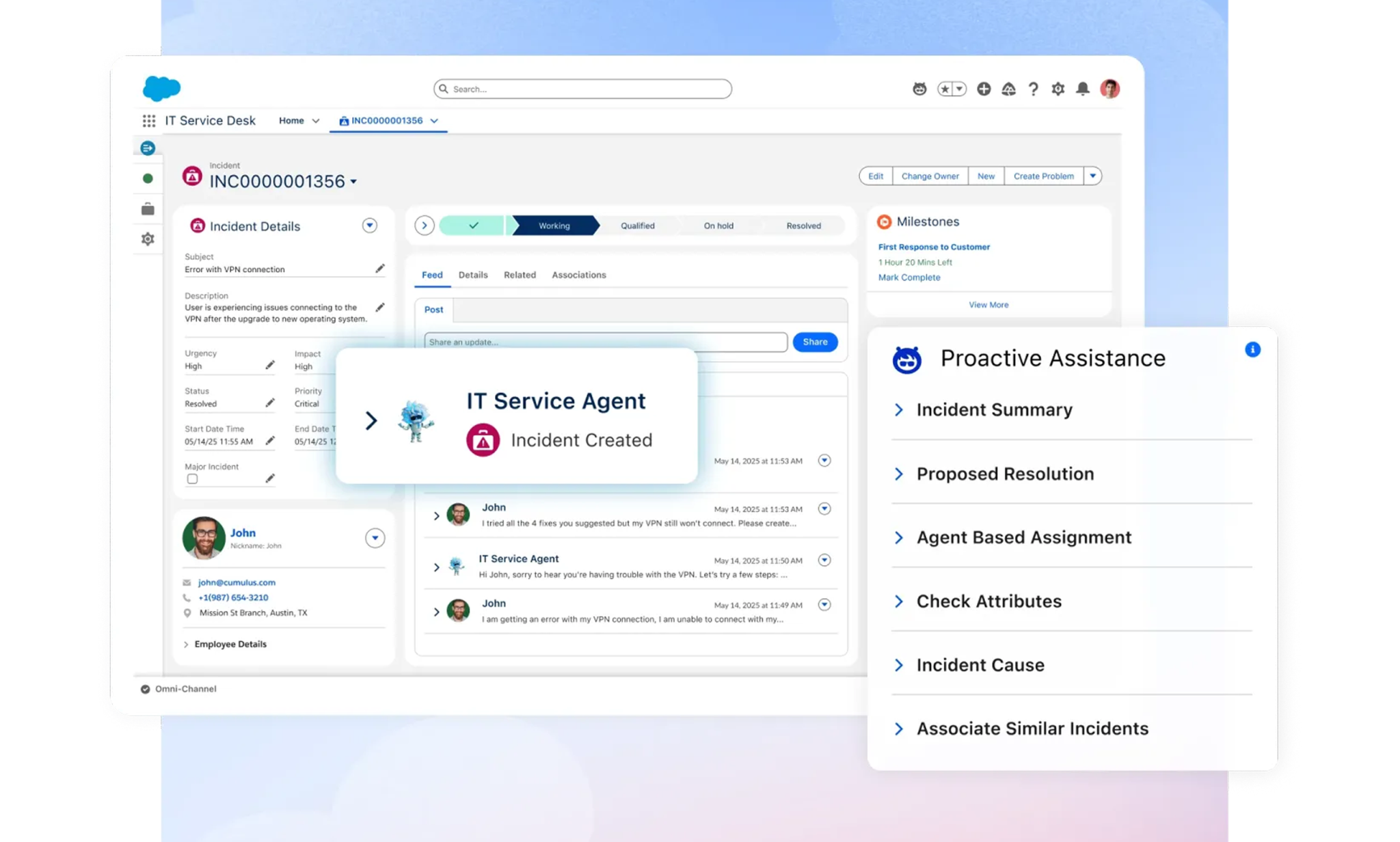This screenshot has height=842, width=1400.
Task: Select the On hold path stage
Action: 718,226
